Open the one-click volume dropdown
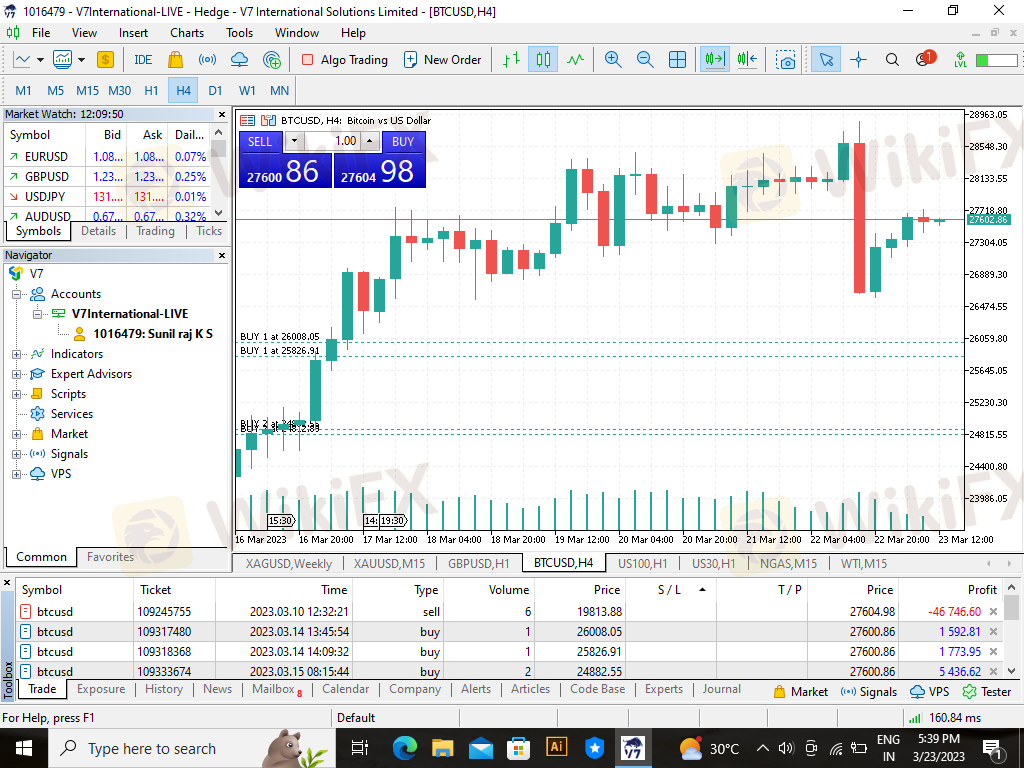 point(294,141)
